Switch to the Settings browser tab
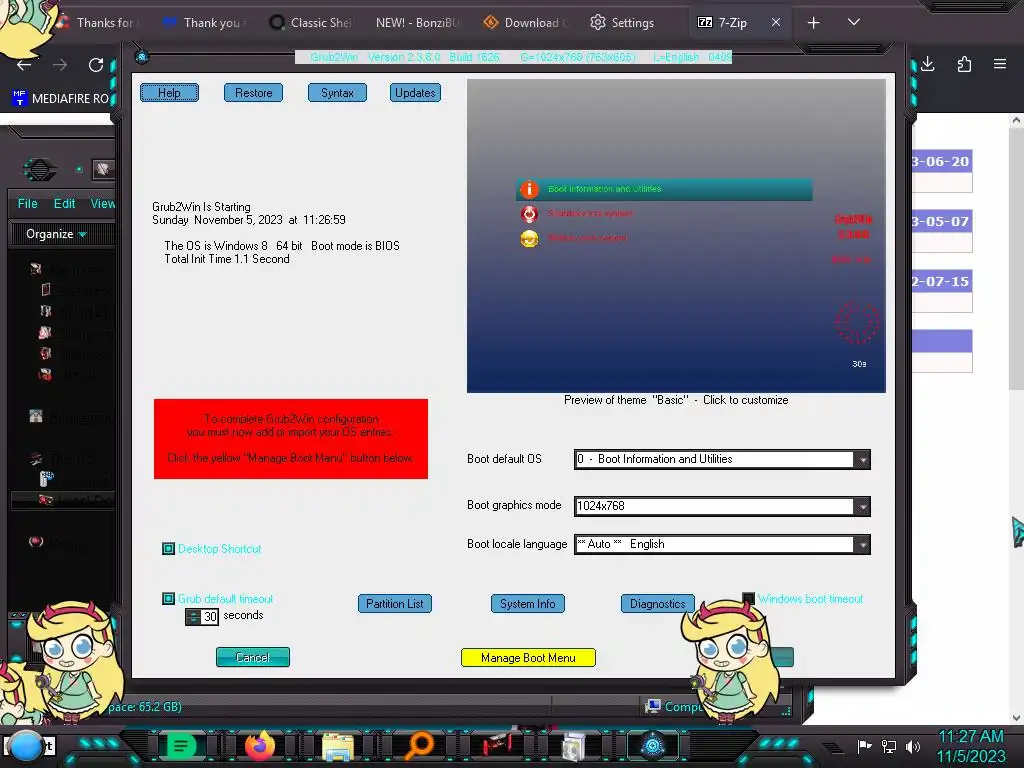Image resolution: width=1024 pixels, height=768 pixels. [x=622, y=22]
